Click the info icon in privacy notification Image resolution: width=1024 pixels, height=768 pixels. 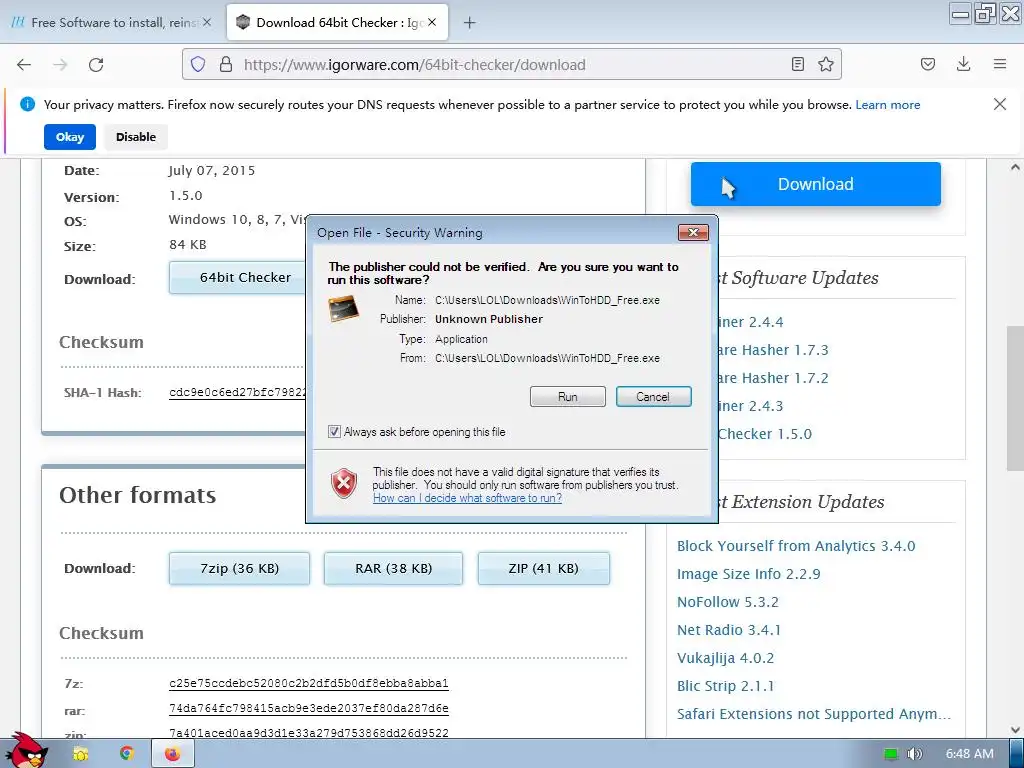point(27,104)
